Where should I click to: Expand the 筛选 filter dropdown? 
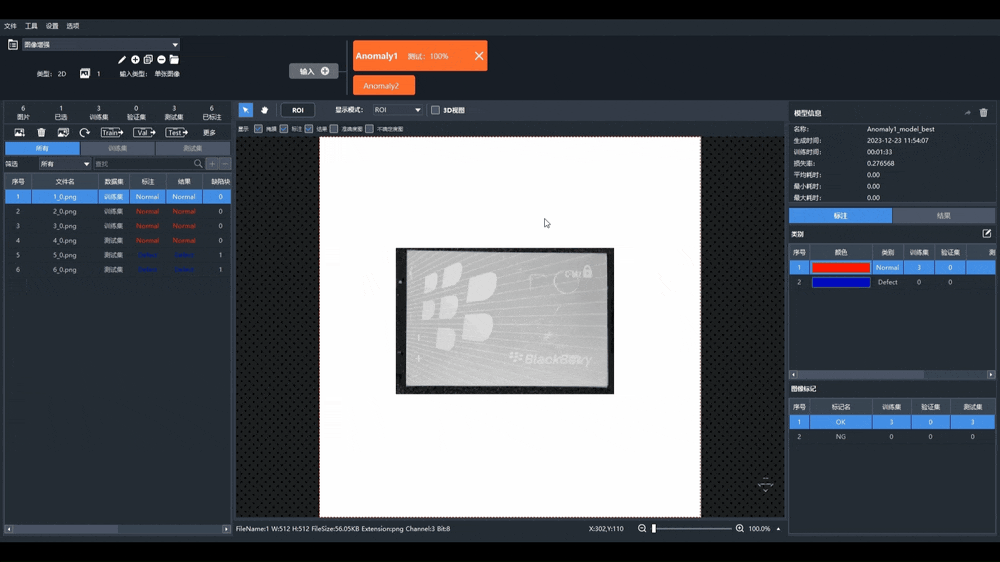[64, 164]
